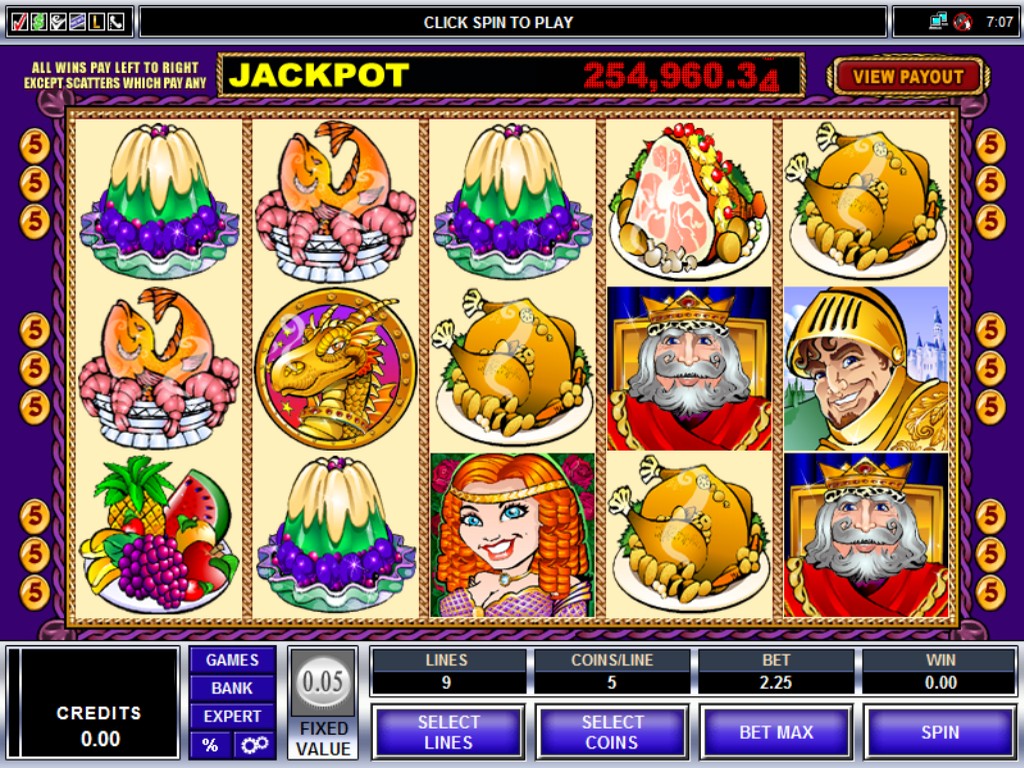Click the white telephone icon
Viewport: 1024px width, 768px height.
[x=116, y=22]
